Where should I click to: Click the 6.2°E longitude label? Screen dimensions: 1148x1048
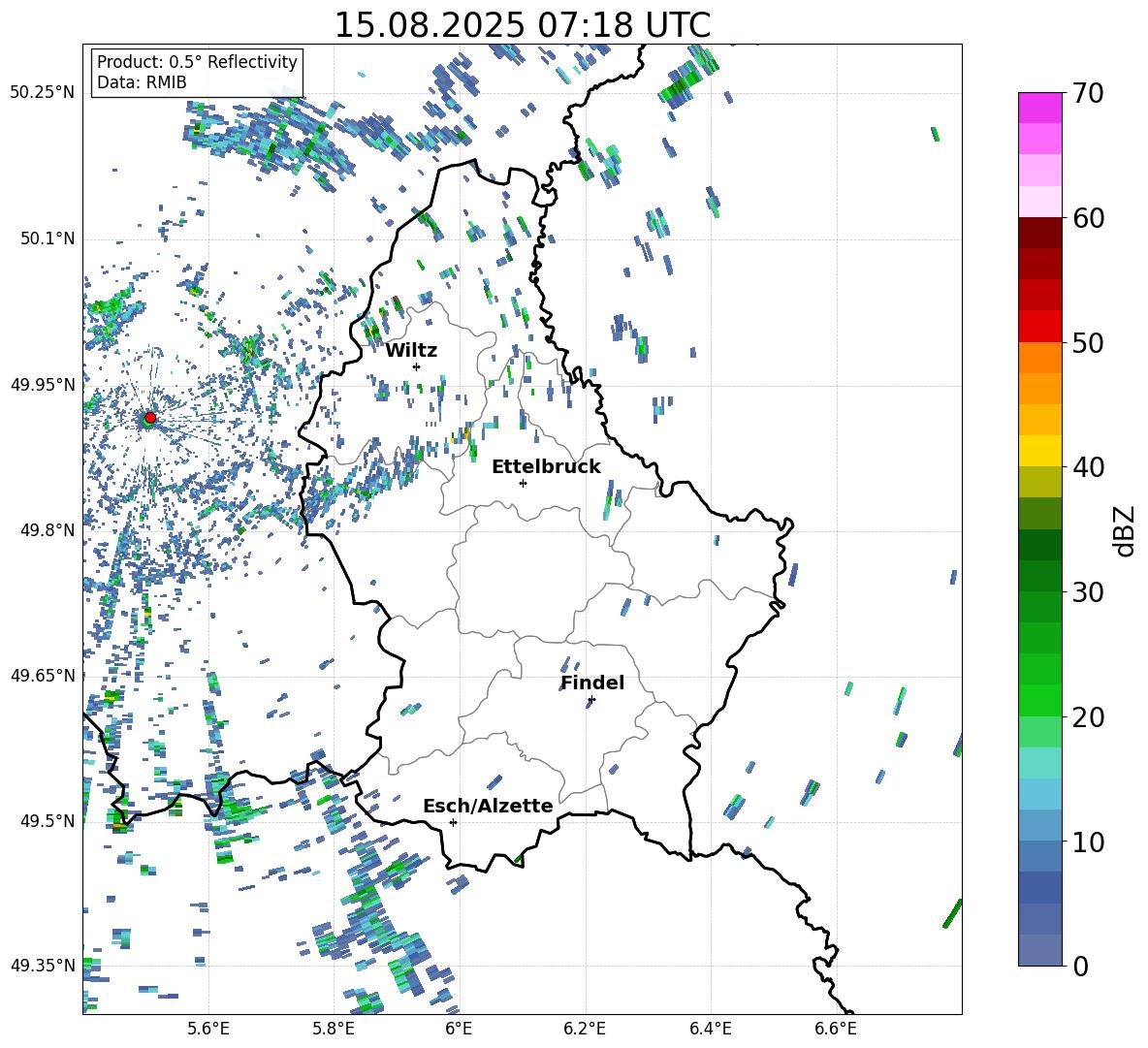[x=585, y=1029]
